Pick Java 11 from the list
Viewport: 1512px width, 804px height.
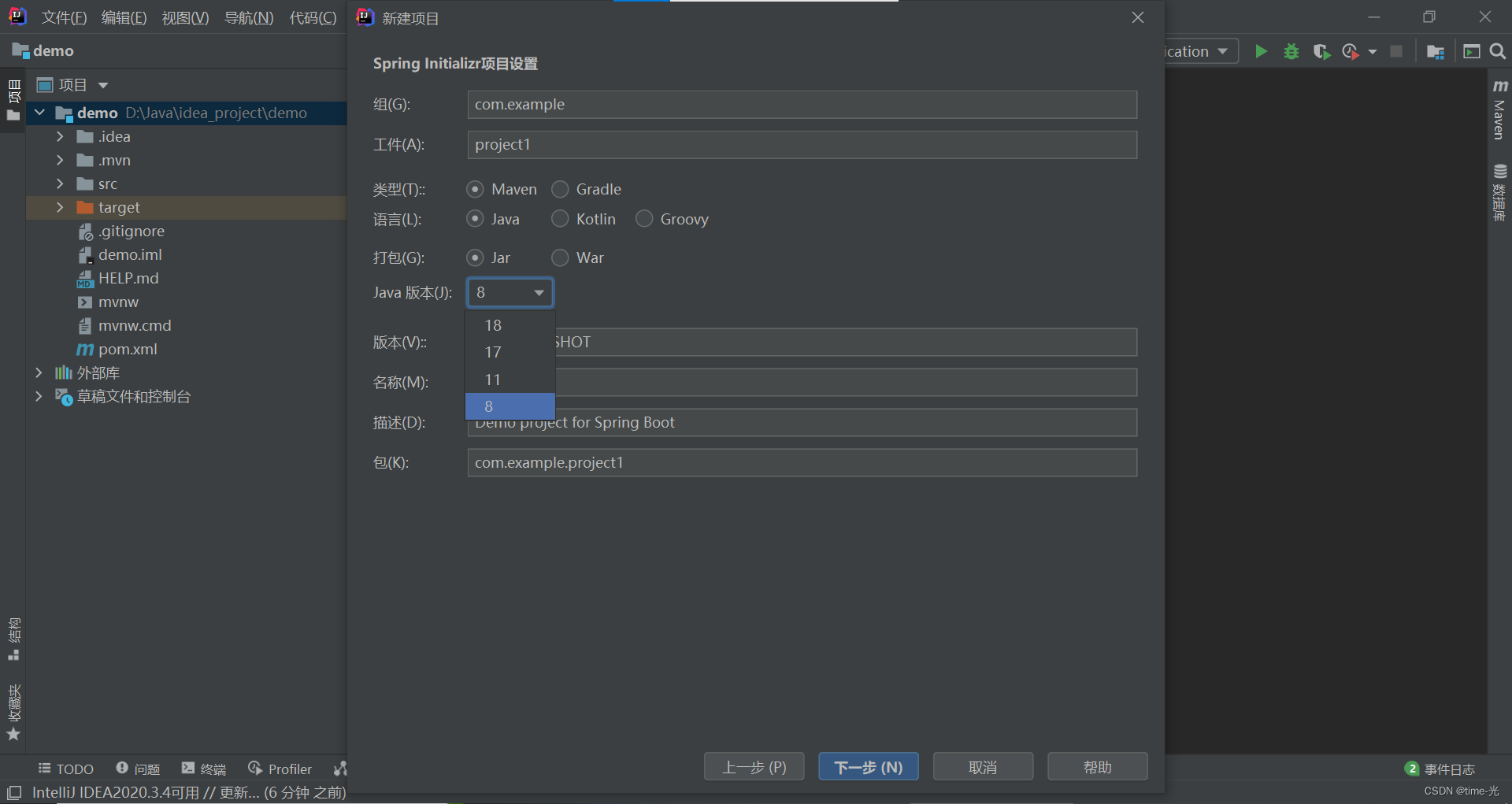tap(510, 380)
